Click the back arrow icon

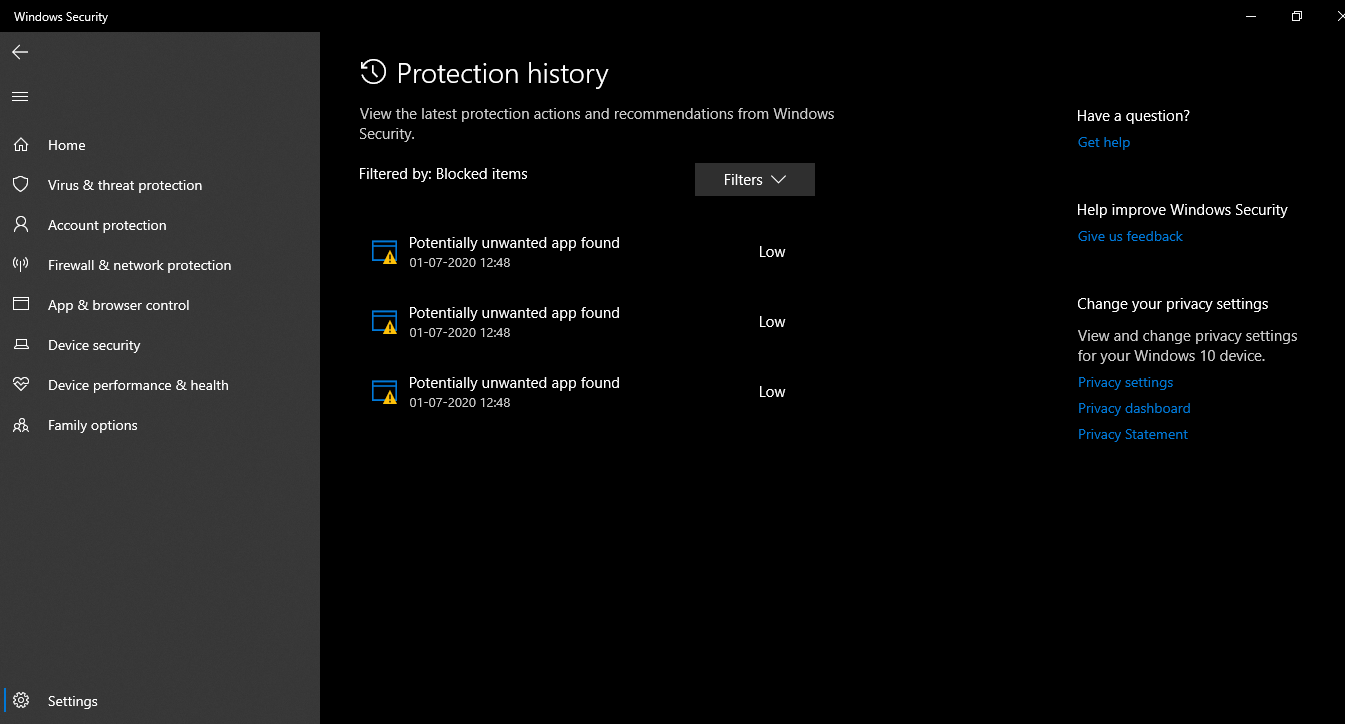click(20, 52)
